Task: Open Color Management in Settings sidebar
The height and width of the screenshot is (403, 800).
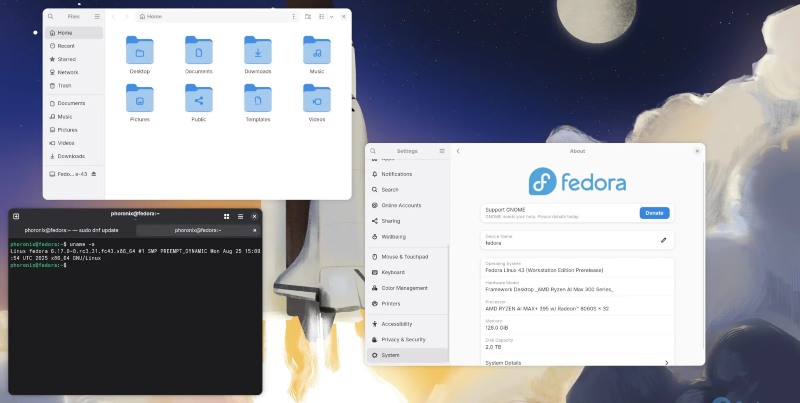Action: coord(408,288)
